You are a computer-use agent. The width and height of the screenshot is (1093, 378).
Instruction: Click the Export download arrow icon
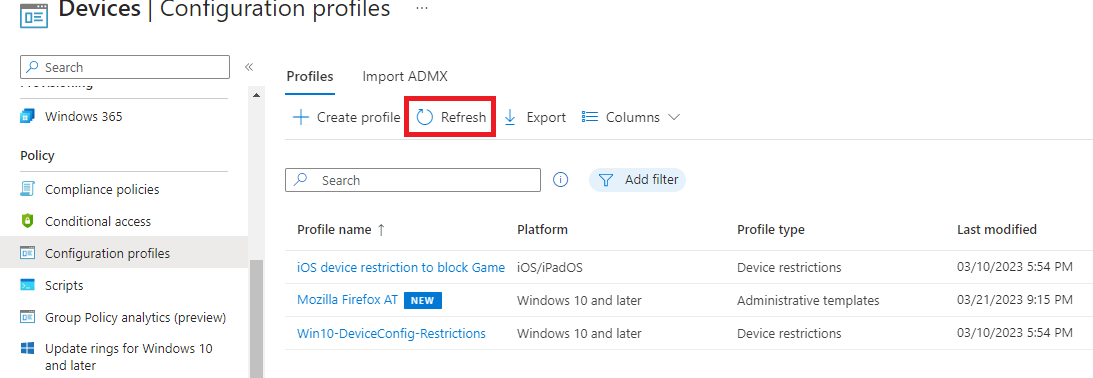(510, 117)
